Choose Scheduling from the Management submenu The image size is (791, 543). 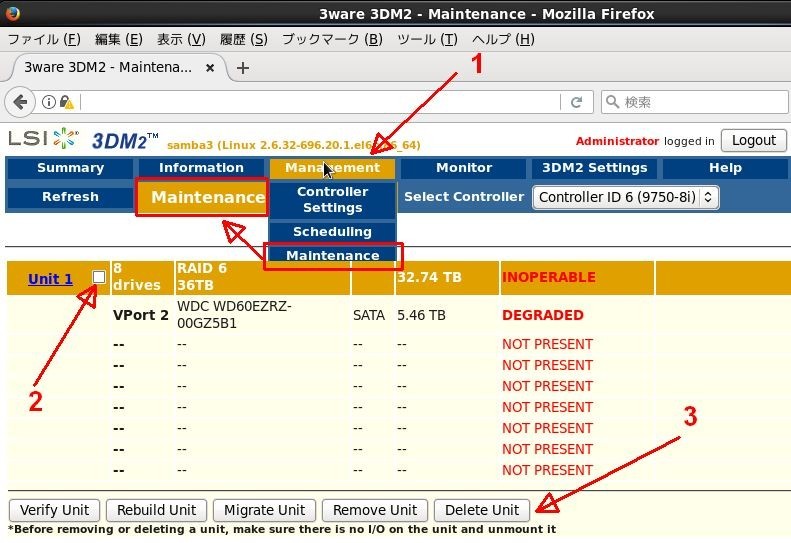[x=332, y=232]
